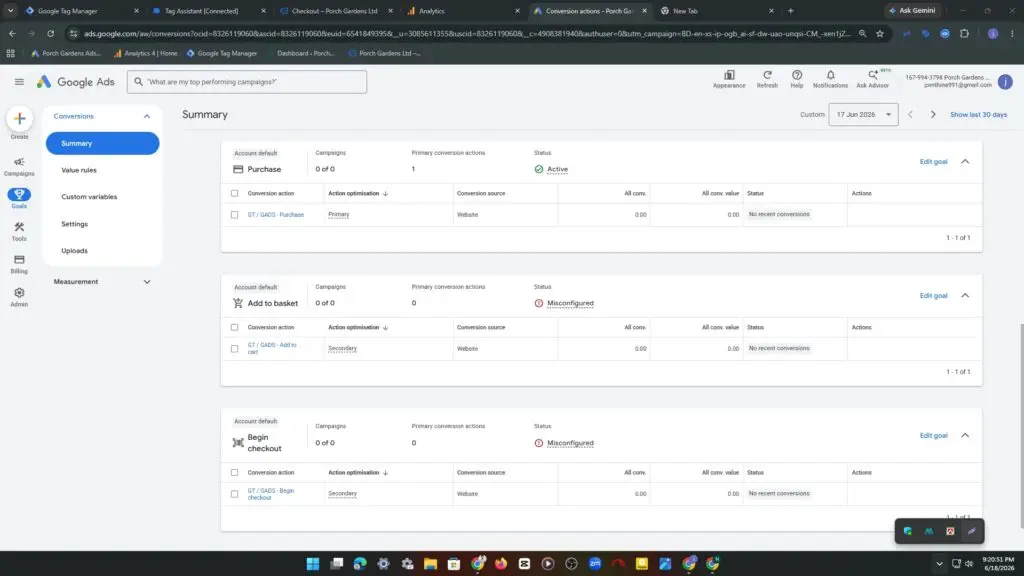Open Analytics 4 | Home bookmark
The height and width of the screenshot is (576, 1024).
(x=145, y=53)
